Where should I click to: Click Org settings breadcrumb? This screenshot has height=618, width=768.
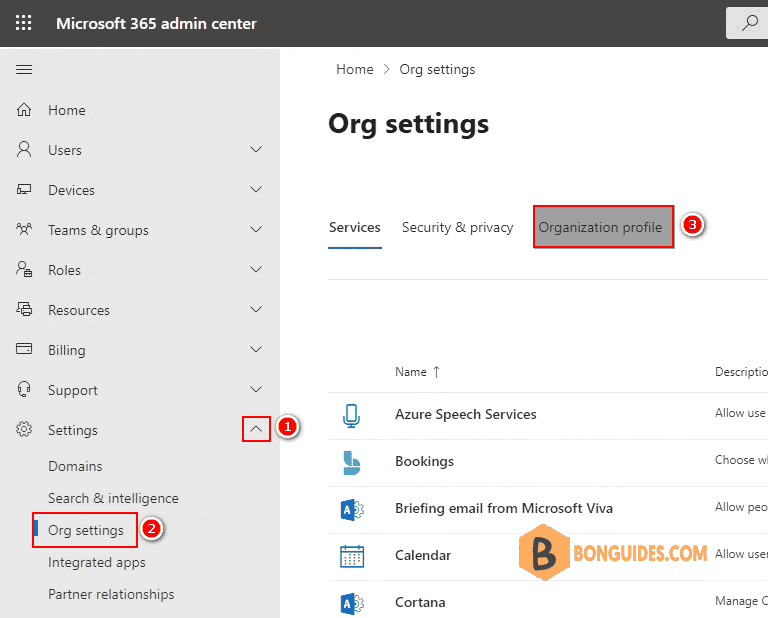(x=437, y=70)
